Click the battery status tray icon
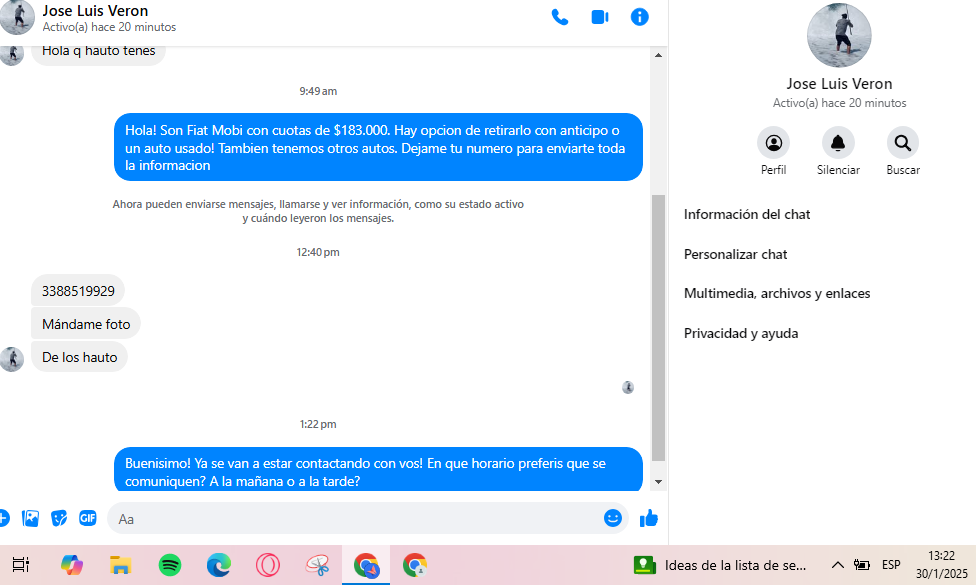This screenshot has width=976, height=585. pos(861,565)
